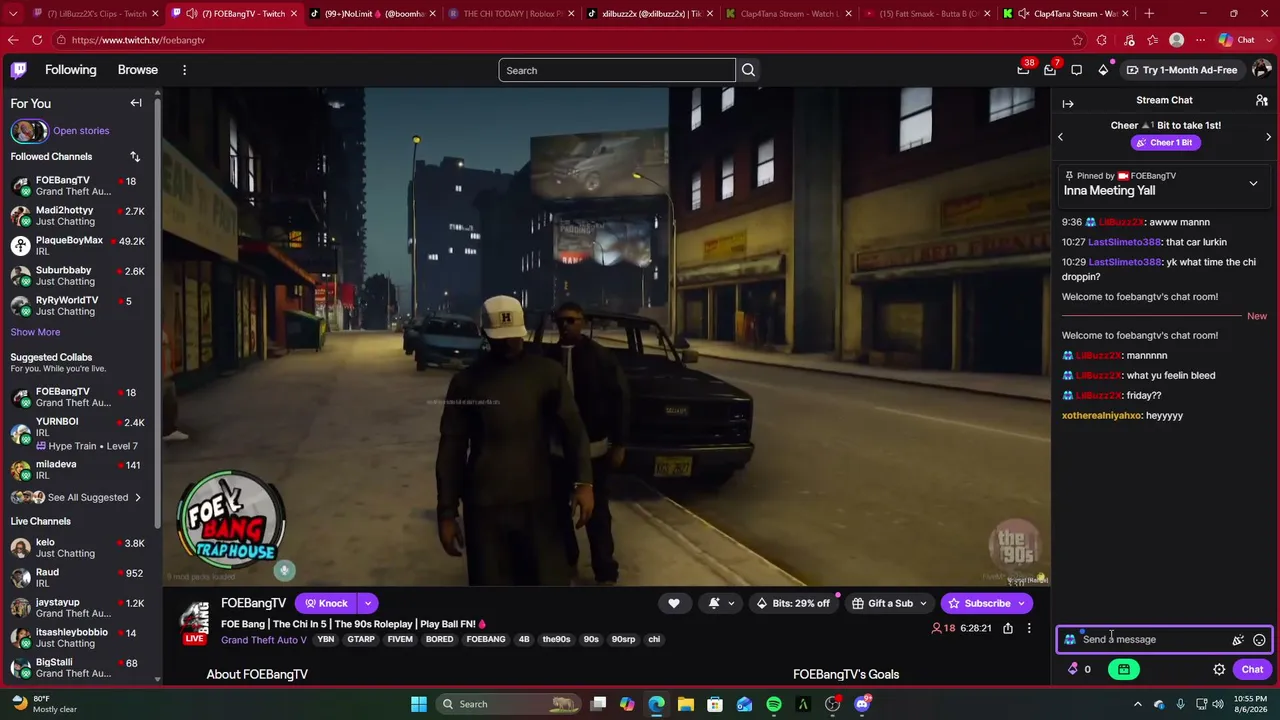
Task: Collapse the Stream Chat panel
Action: click(1068, 104)
